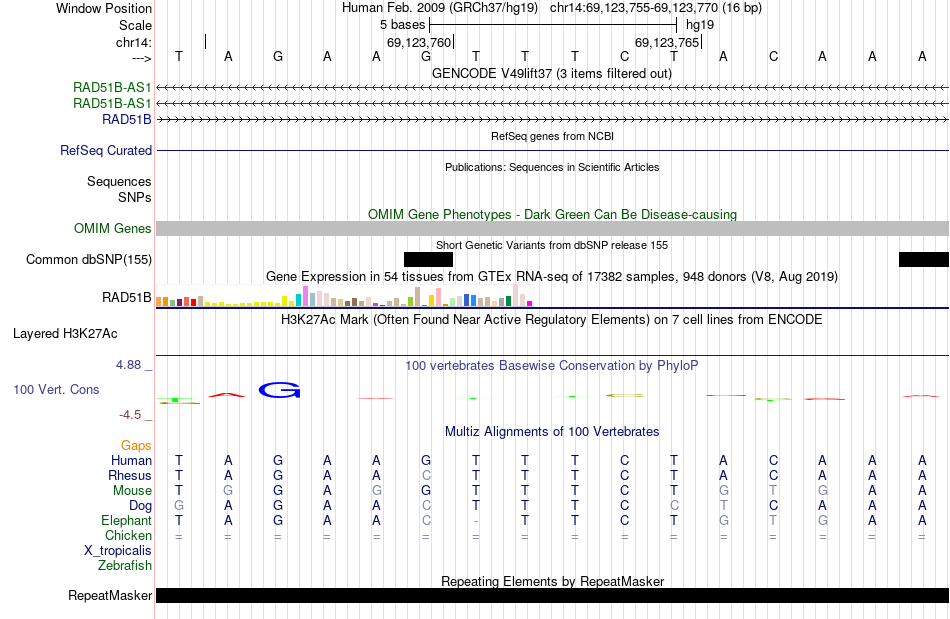Click the Rhesus alignment row label
950x619 pixels.
(130, 475)
